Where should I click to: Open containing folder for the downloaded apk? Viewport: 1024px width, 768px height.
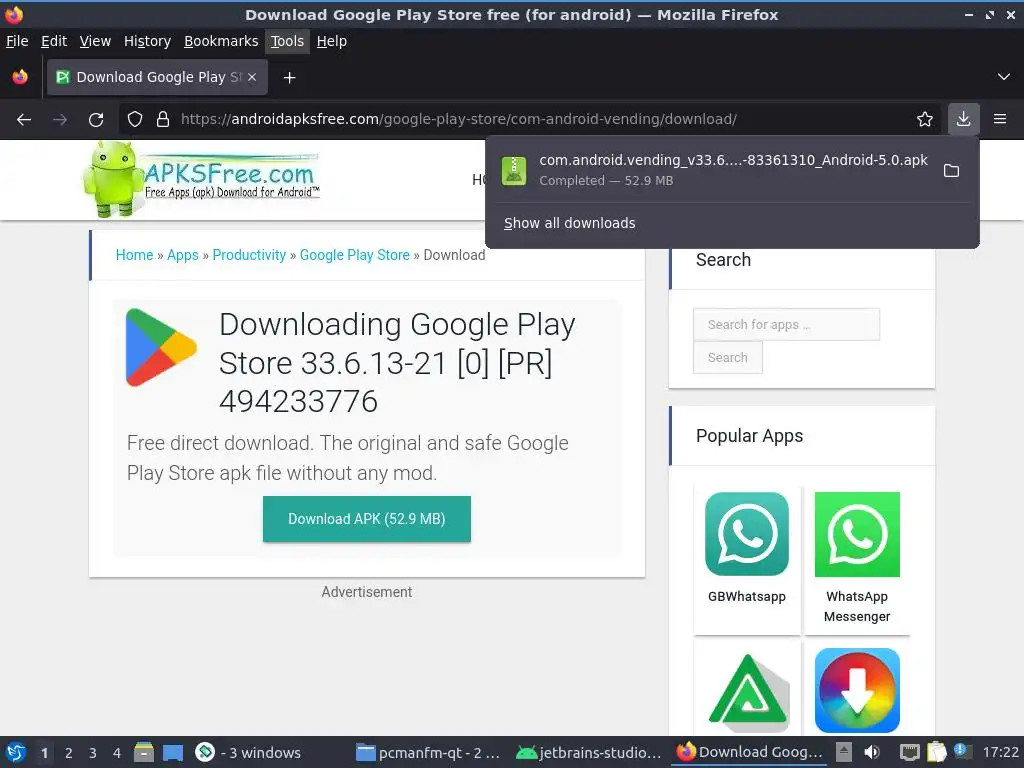[x=952, y=170]
